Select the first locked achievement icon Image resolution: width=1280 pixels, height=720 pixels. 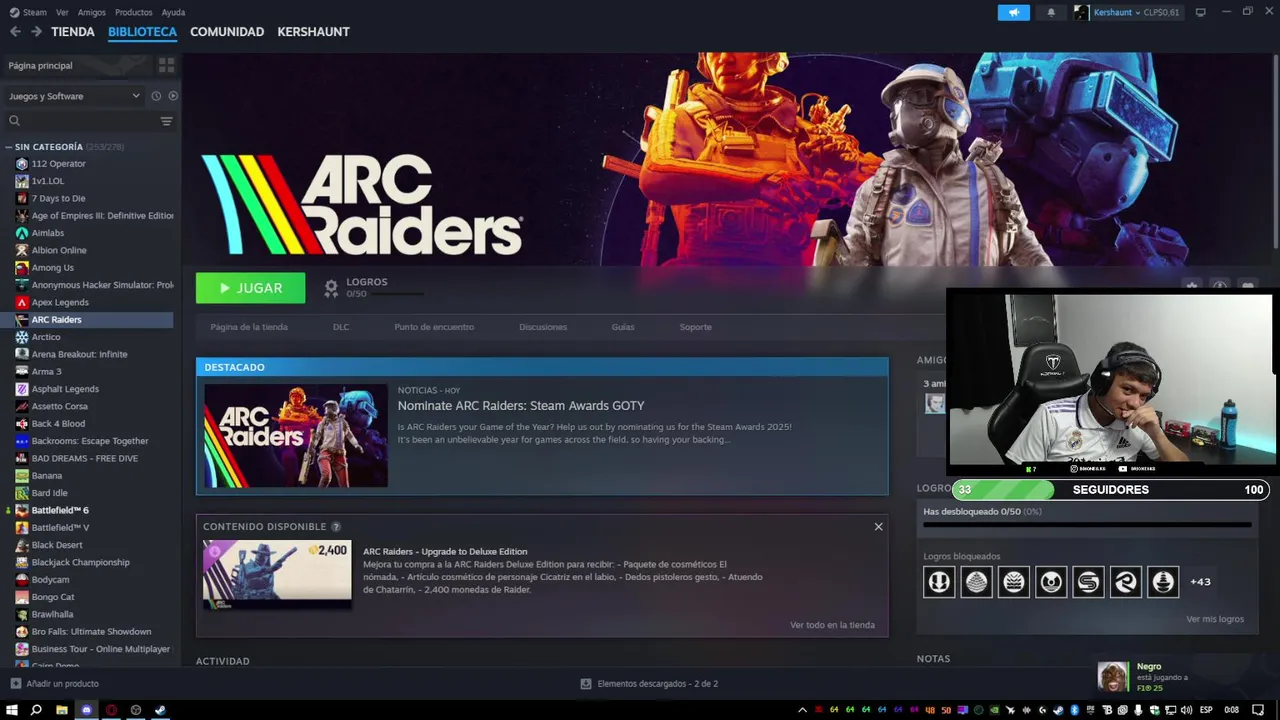coord(938,581)
